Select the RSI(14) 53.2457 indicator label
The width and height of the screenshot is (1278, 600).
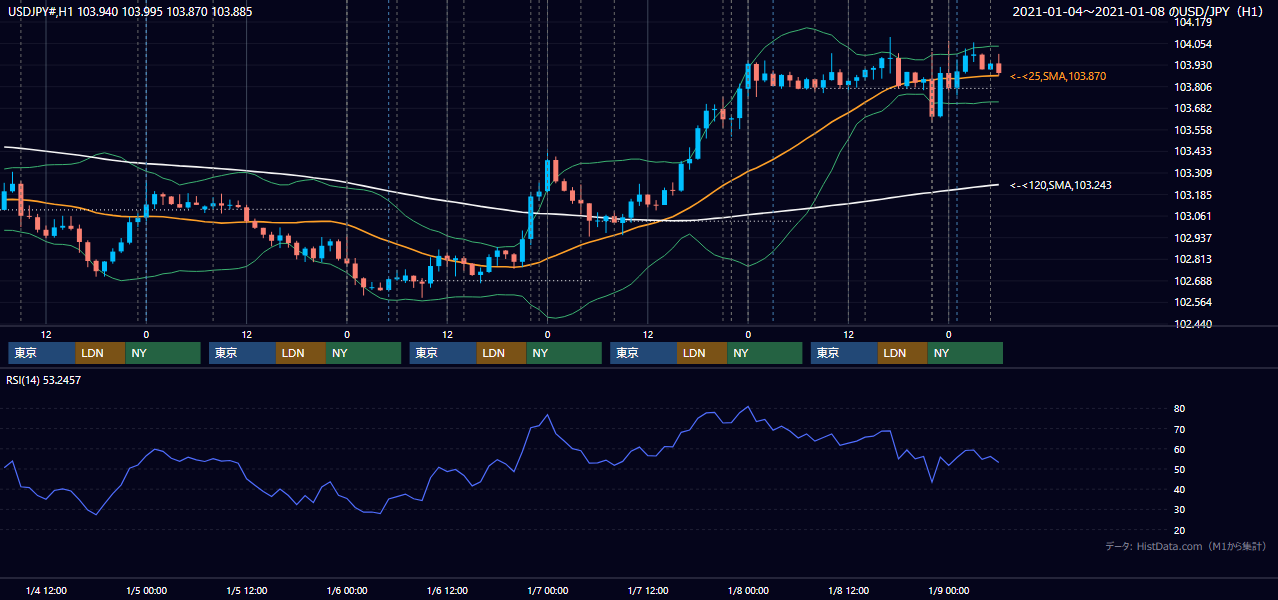pyautogui.click(x=44, y=380)
